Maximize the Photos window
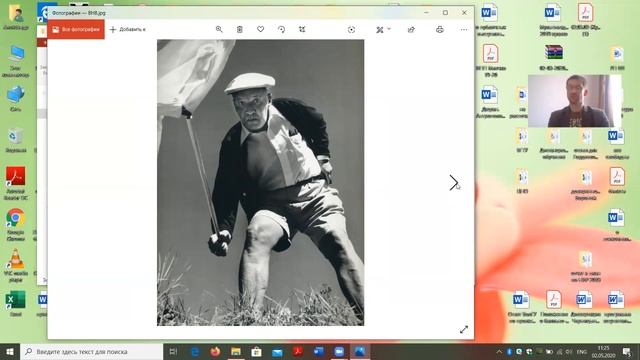Viewport: 640px width, 360px height. 445,13
